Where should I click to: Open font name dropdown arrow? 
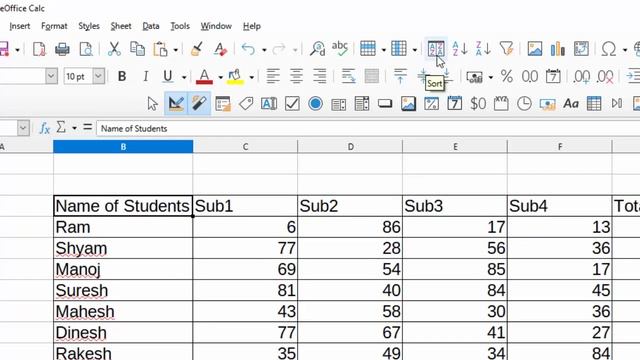click(x=51, y=76)
